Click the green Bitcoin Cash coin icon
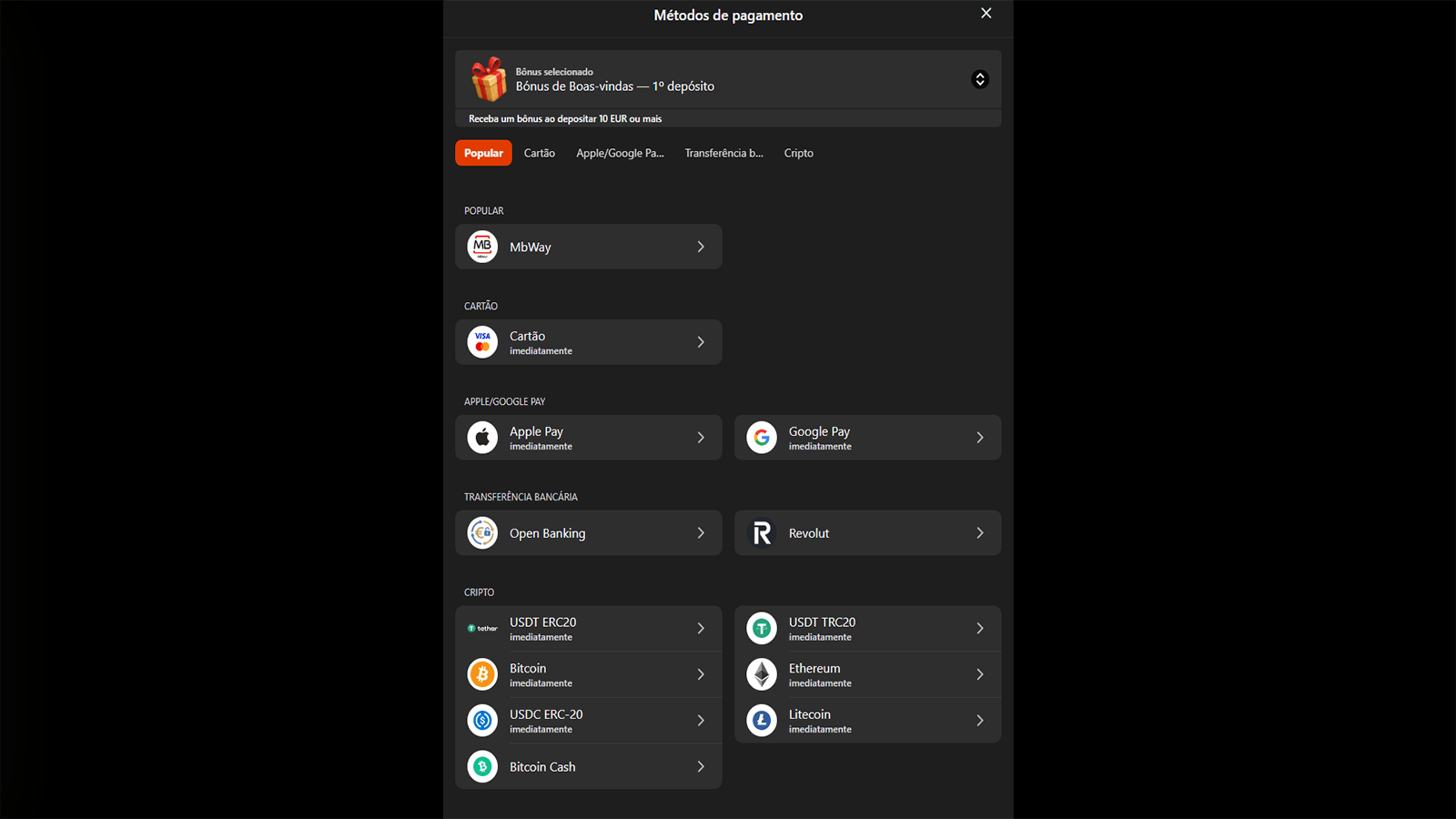This screenshot has height=819, width=1456. click(x=482, y=767)
